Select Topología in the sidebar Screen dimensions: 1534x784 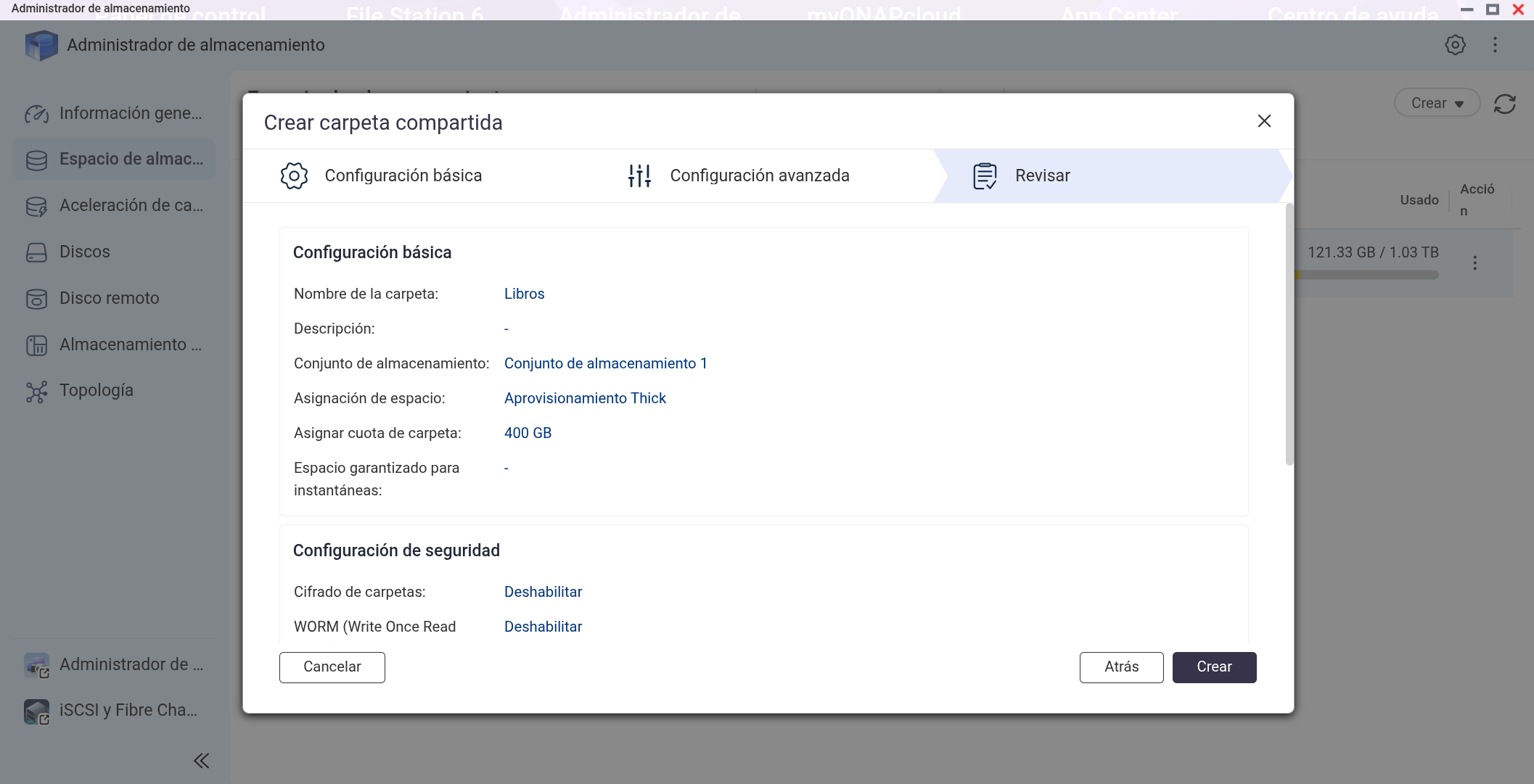tap(96, 390)
